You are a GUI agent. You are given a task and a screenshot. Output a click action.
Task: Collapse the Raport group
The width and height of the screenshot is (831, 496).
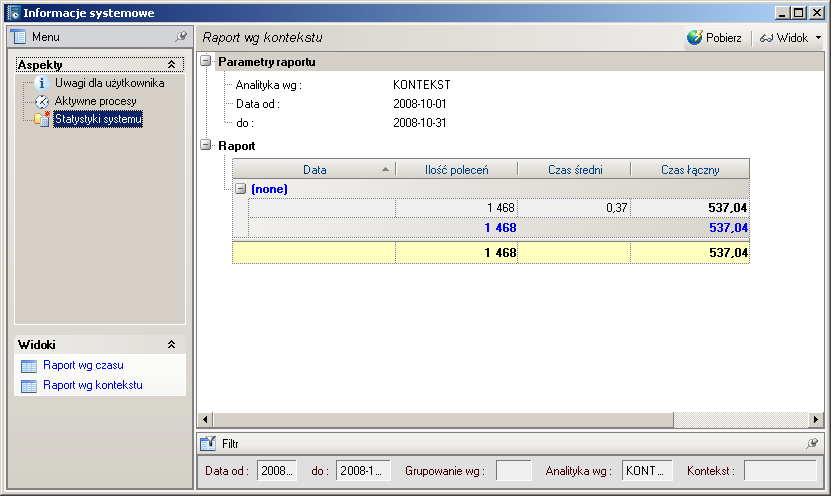(206, 145)
